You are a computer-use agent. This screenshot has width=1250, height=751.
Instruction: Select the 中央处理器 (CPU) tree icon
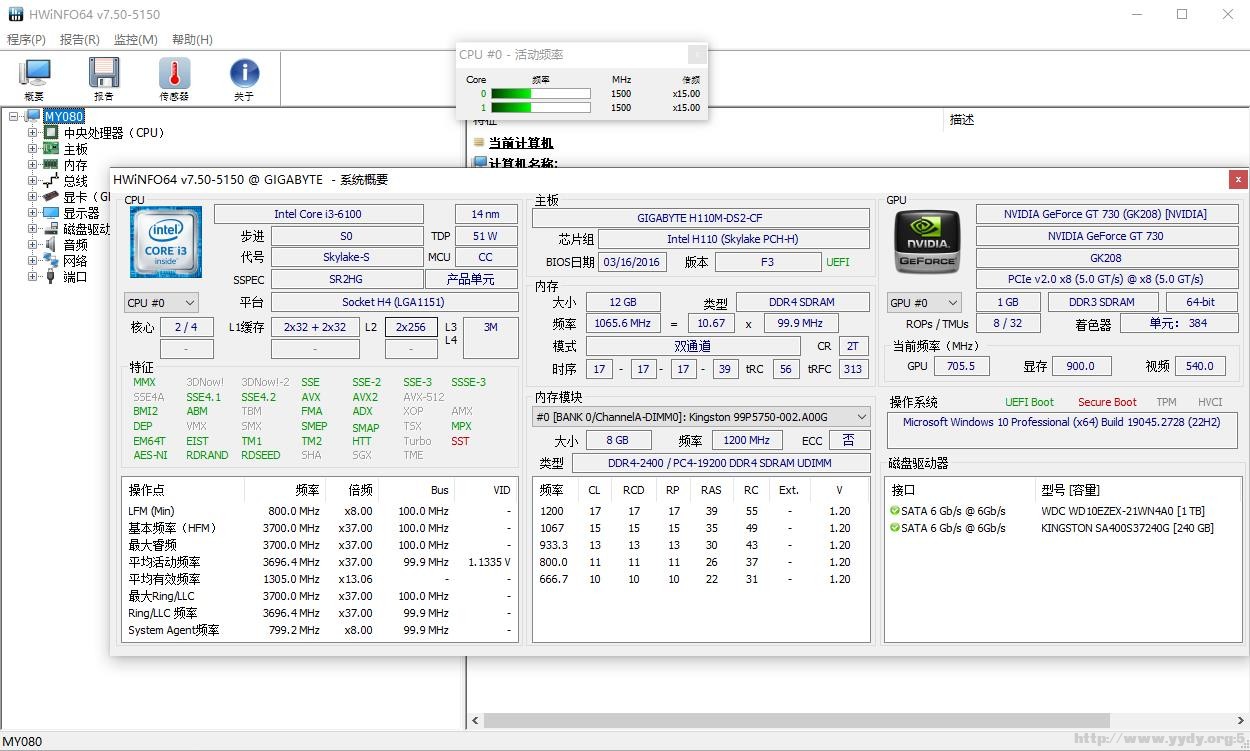click(51, 132)
